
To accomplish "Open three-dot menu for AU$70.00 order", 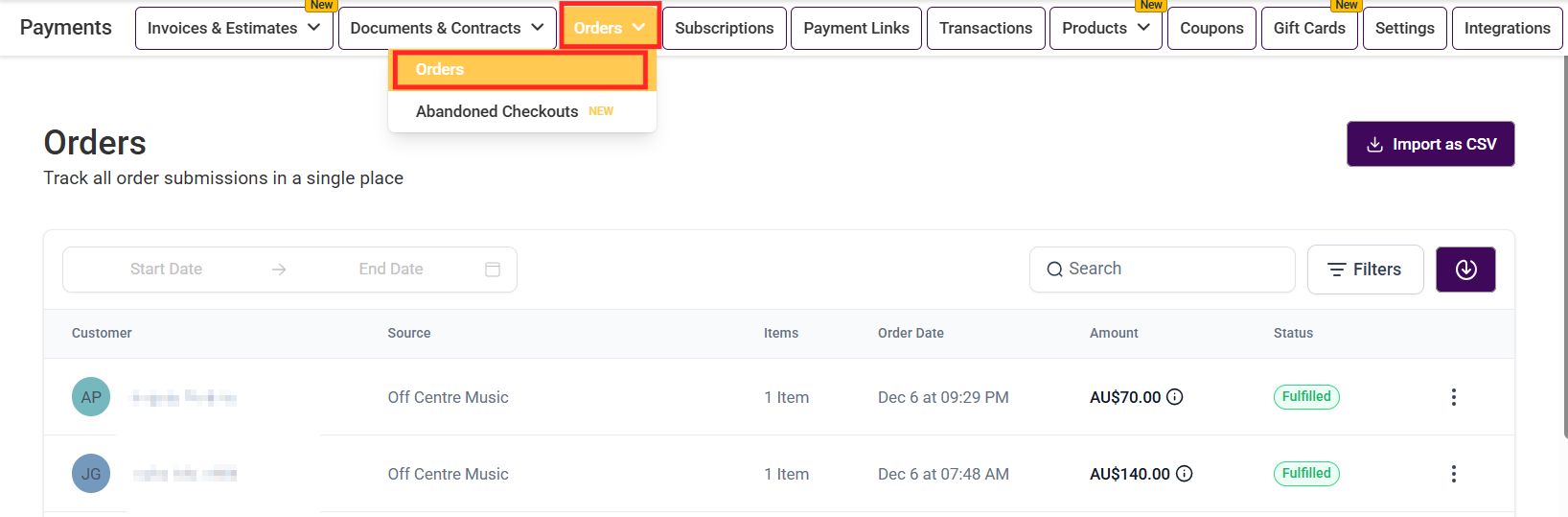I will click(x=1453, y=397).
